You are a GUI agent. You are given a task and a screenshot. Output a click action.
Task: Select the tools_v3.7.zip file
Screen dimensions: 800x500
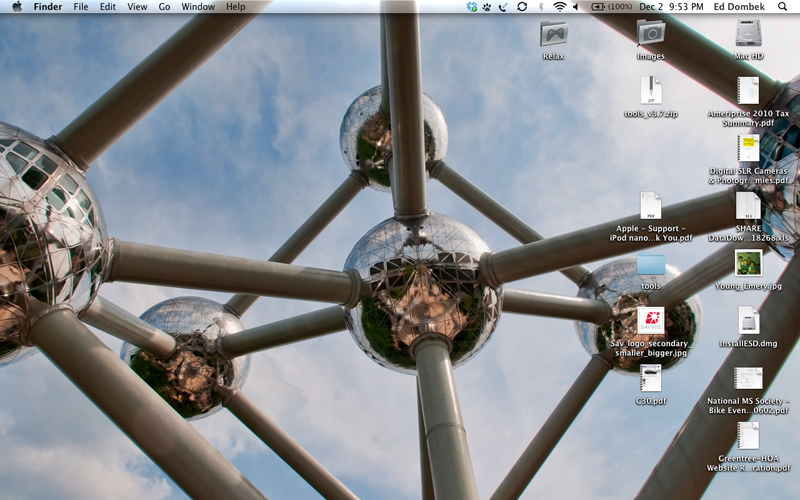pyautogui.click(x=650, y=92)
